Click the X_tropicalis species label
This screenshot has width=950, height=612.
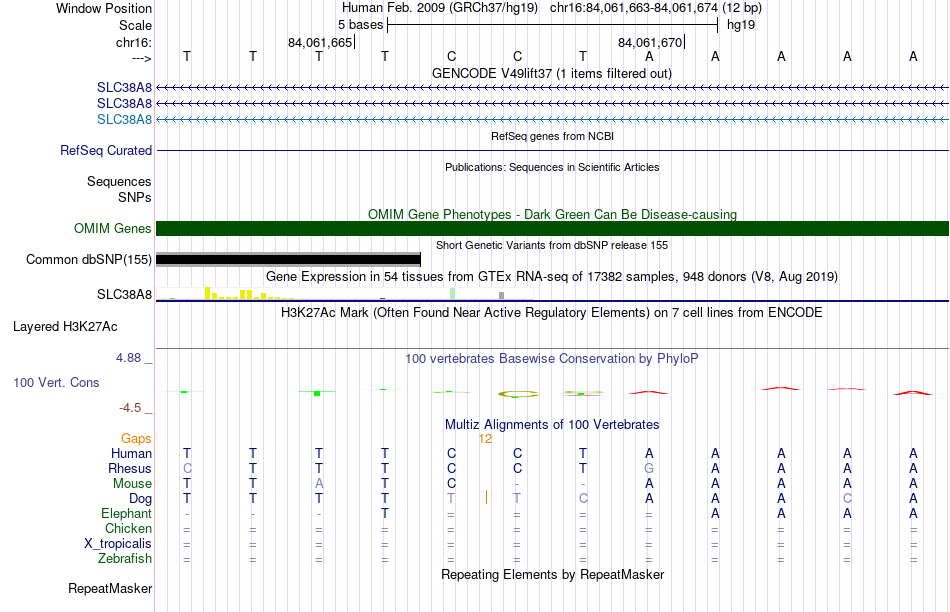coord(118,544)
